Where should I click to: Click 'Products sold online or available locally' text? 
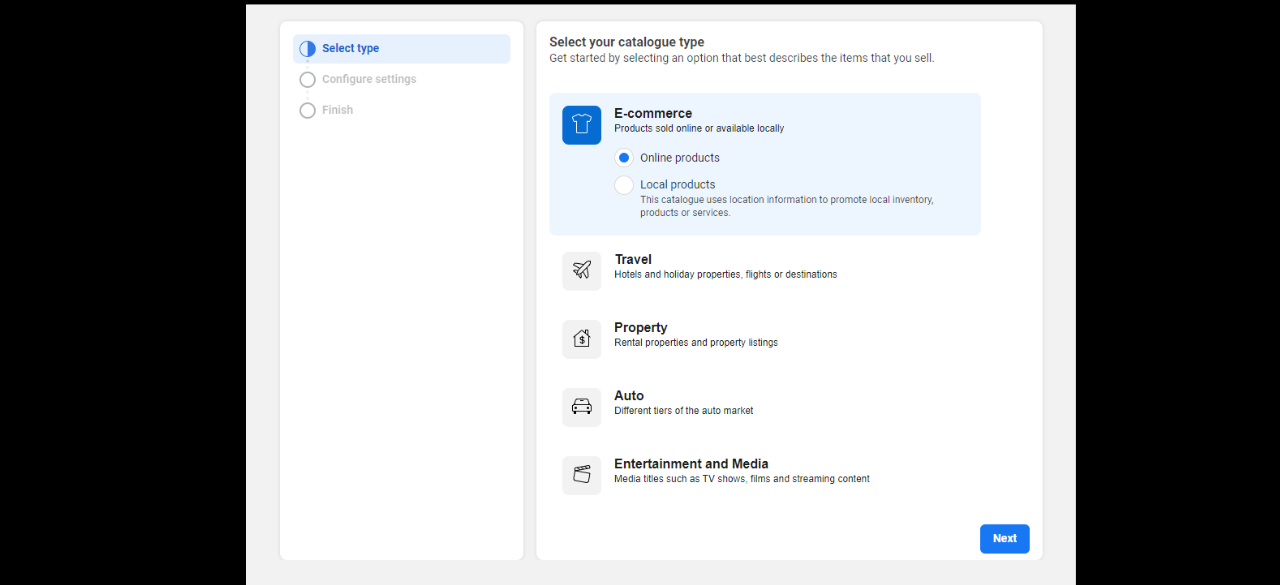[699, 129]
